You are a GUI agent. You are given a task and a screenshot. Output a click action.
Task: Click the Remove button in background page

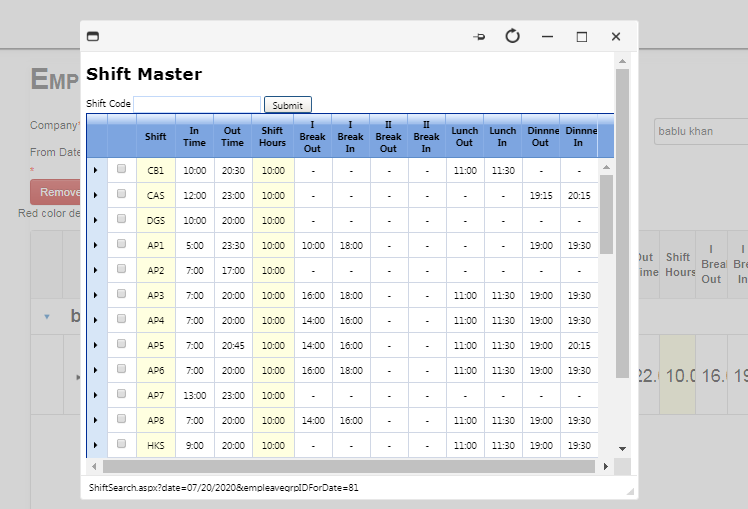click(56, 192)
